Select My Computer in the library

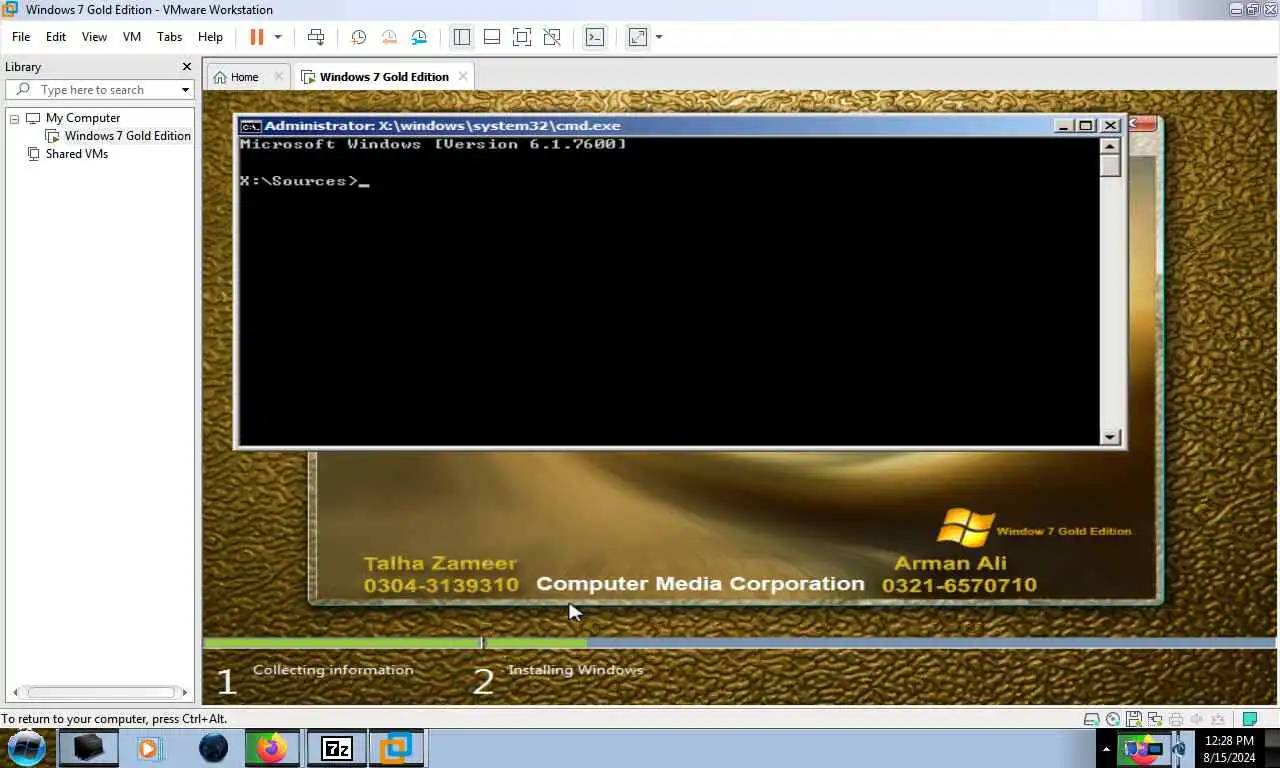(82, 118)
